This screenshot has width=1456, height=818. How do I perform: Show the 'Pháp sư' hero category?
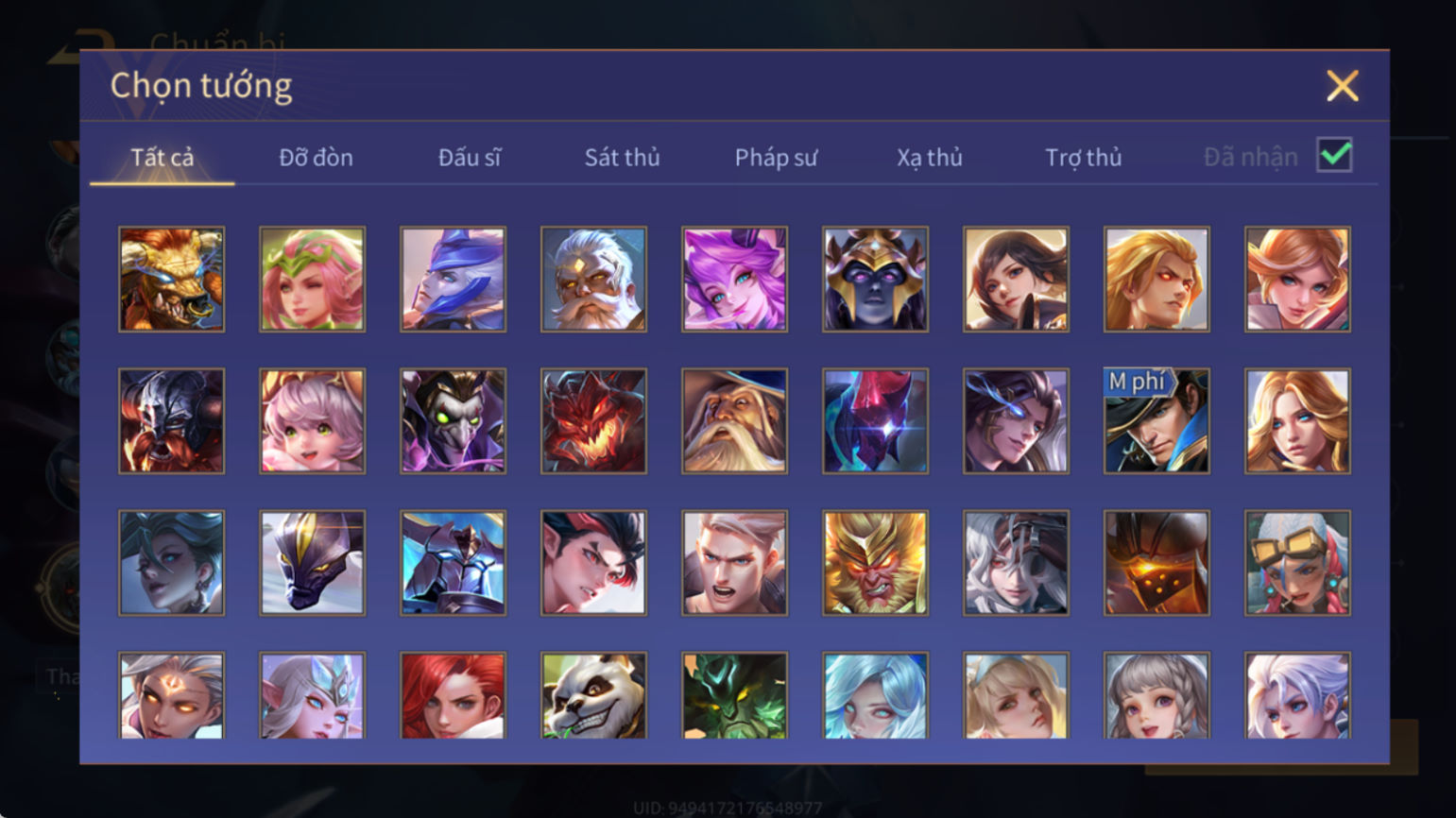[776, 157]
